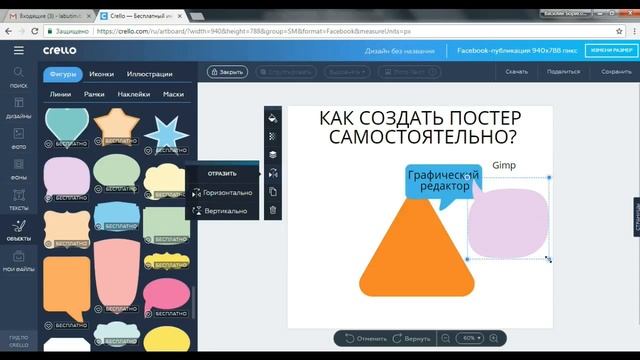
Task: Open the Рамки subcategory
Action: tap(94, 94)
